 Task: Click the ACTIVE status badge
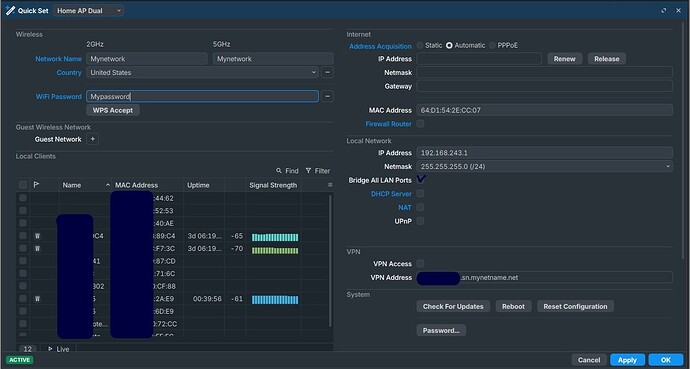click(19, 360)
